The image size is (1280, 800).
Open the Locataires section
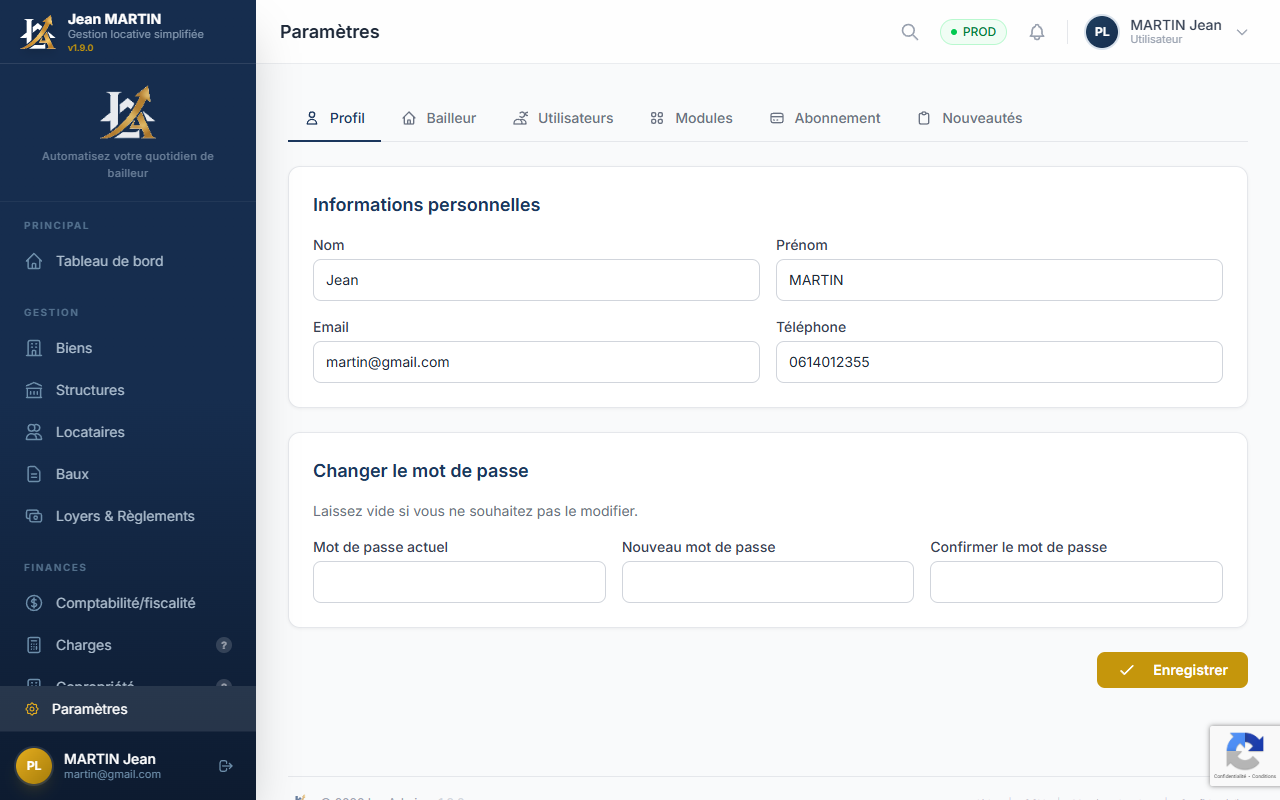point(89,432)
